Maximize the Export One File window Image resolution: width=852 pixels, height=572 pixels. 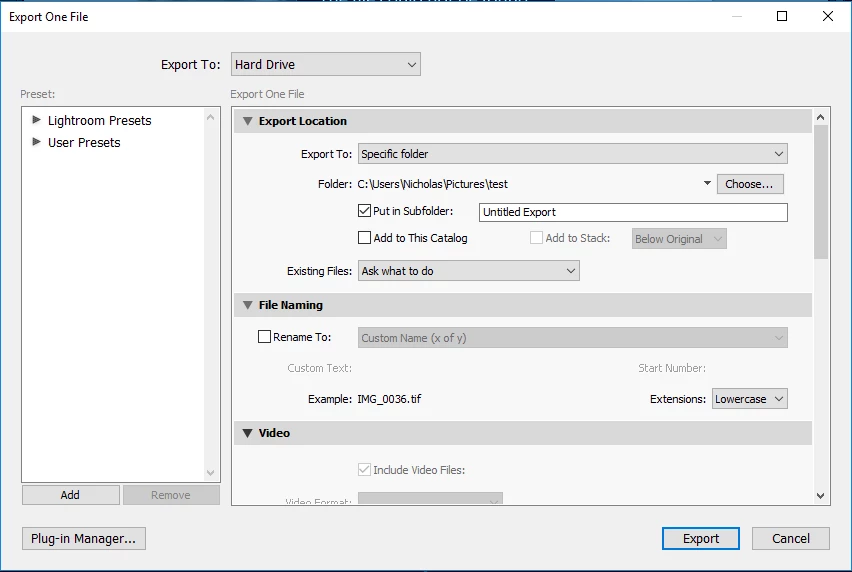click(x=782, y=16)
